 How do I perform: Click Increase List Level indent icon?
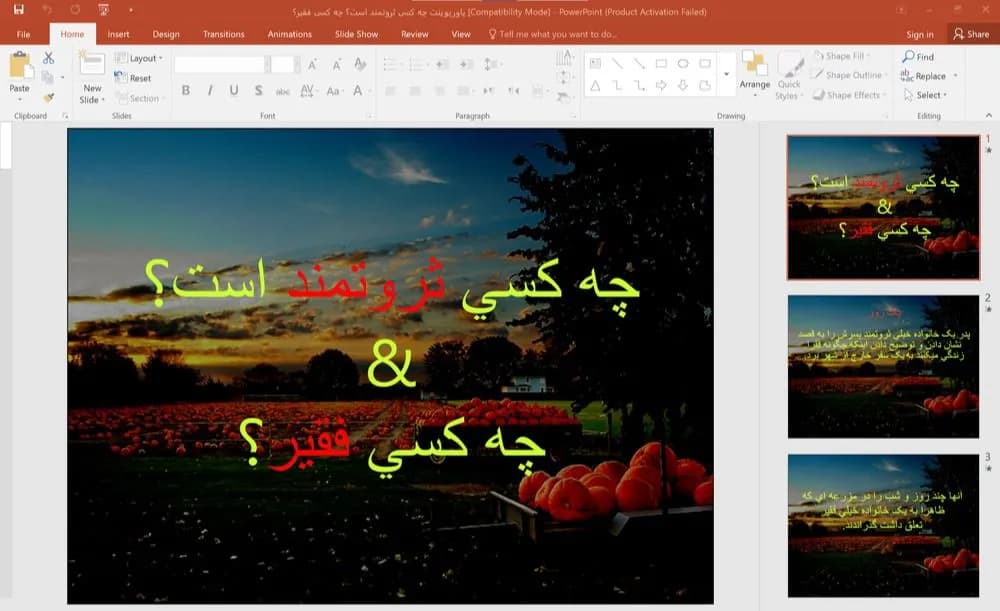(466, 64)
